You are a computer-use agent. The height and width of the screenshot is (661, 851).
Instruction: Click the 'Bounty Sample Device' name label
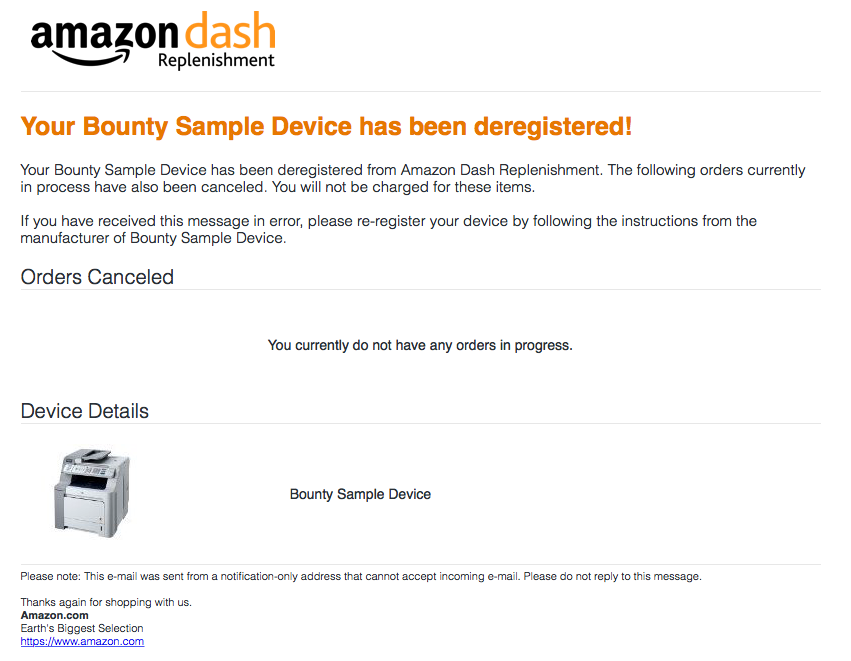click(360, 494)
